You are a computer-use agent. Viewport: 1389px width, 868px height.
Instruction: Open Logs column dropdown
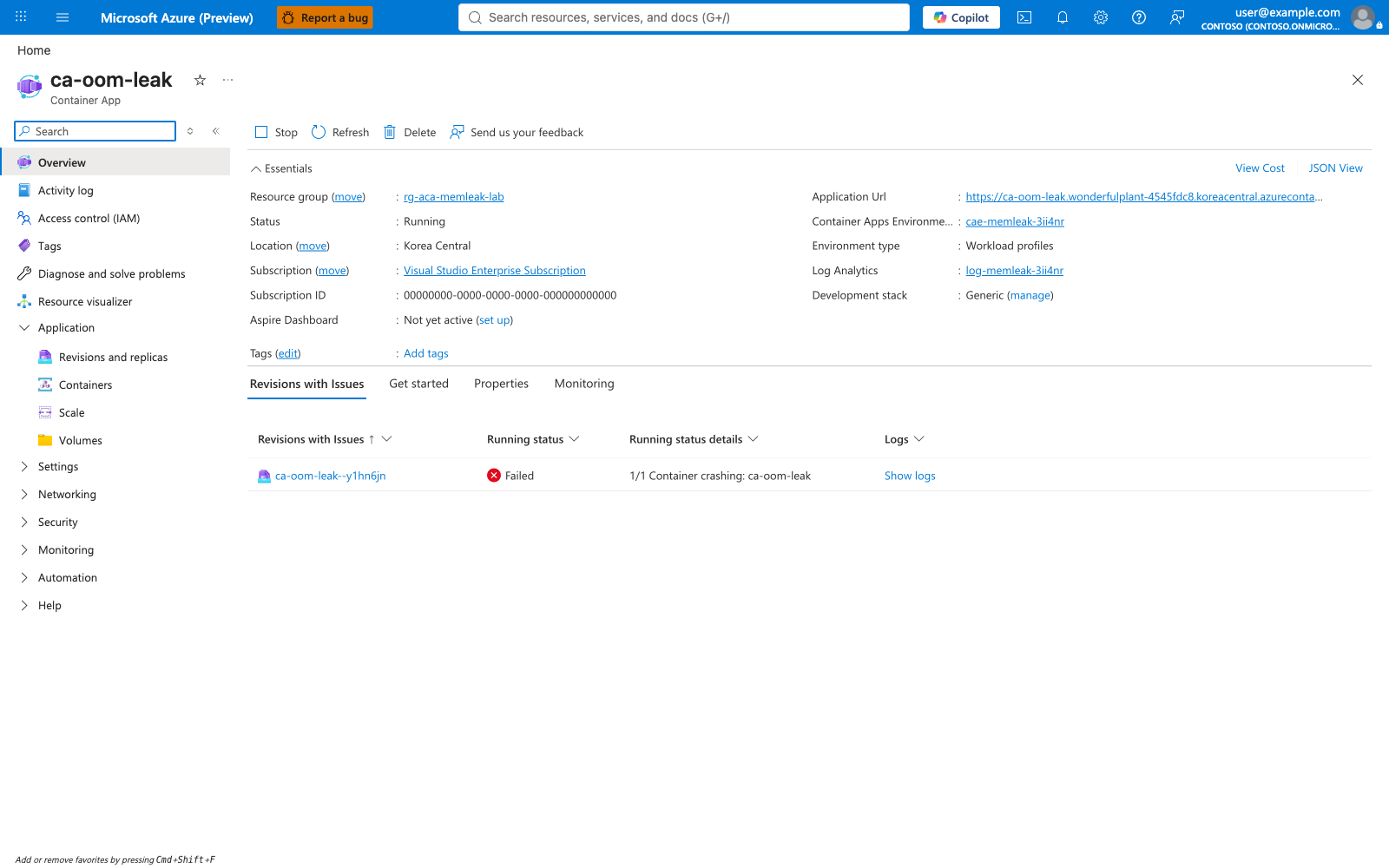coord(919,439)
